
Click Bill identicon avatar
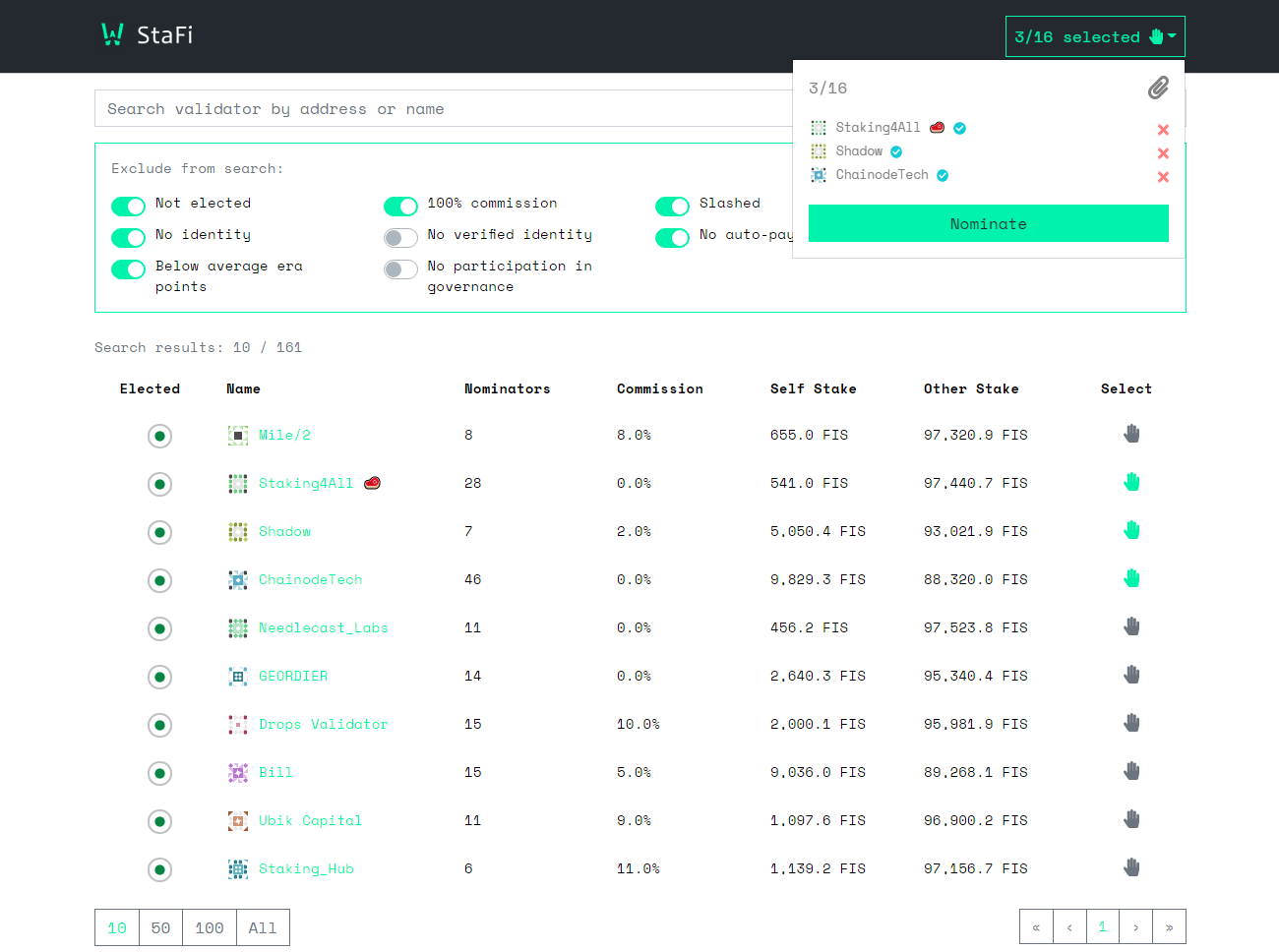click(238, 773)
